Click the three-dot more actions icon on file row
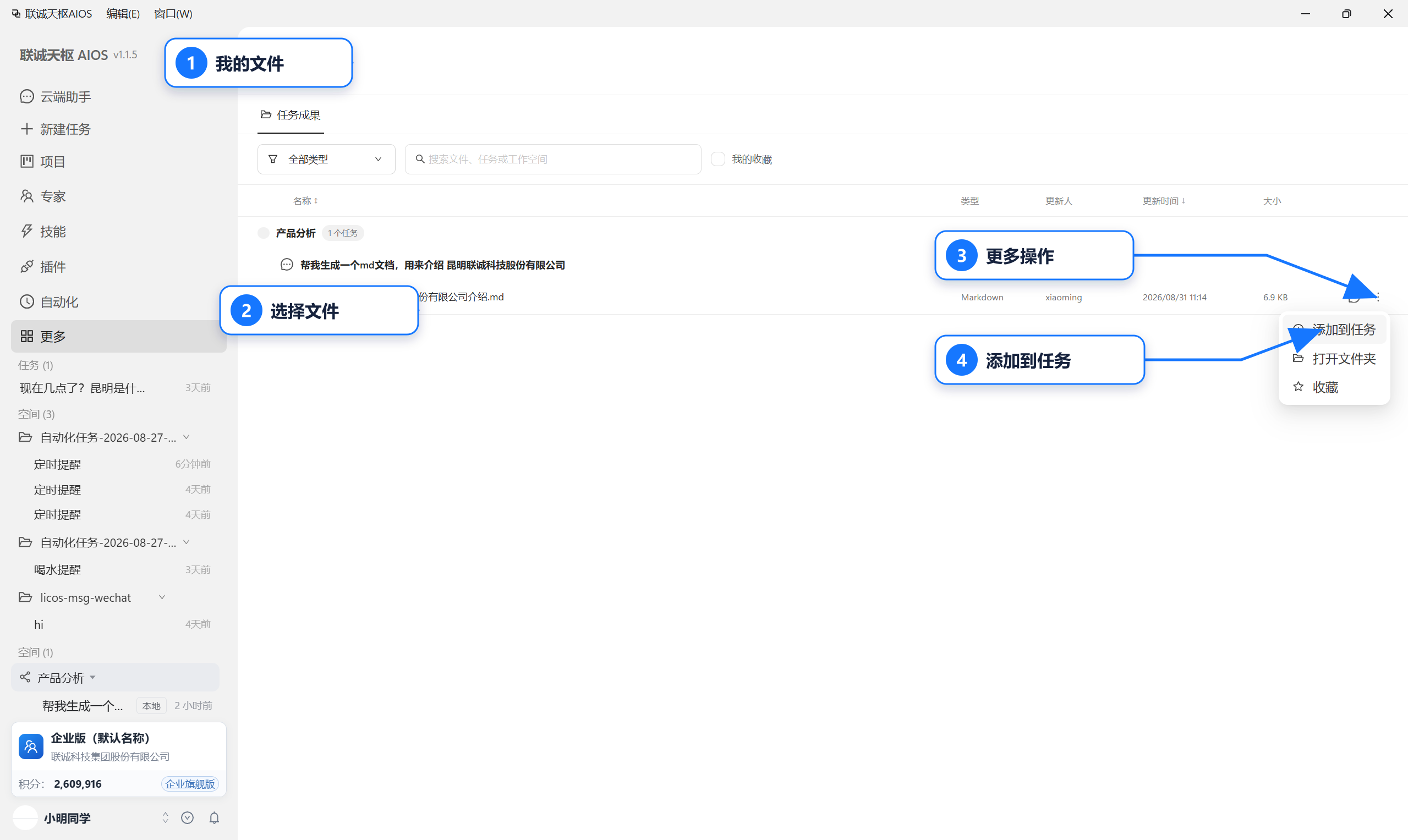This screenshot has width=1408, height=840. coord(1378,297)
